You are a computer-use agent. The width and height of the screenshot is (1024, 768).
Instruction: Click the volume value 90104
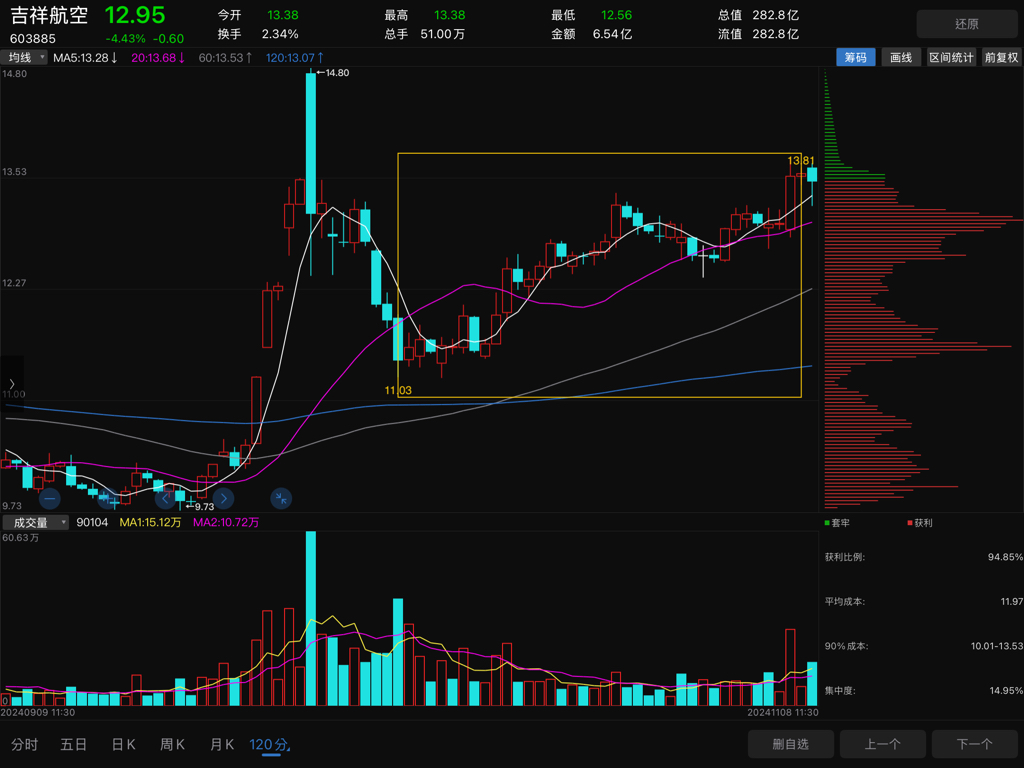92,522
